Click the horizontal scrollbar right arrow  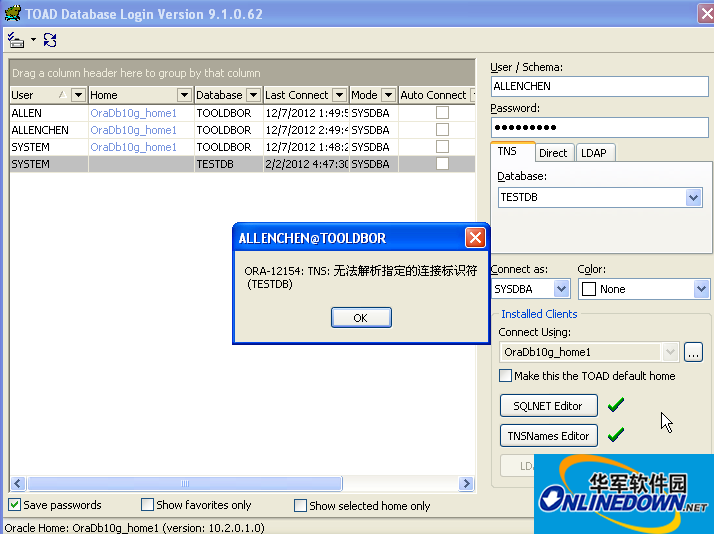pos(466,483)
